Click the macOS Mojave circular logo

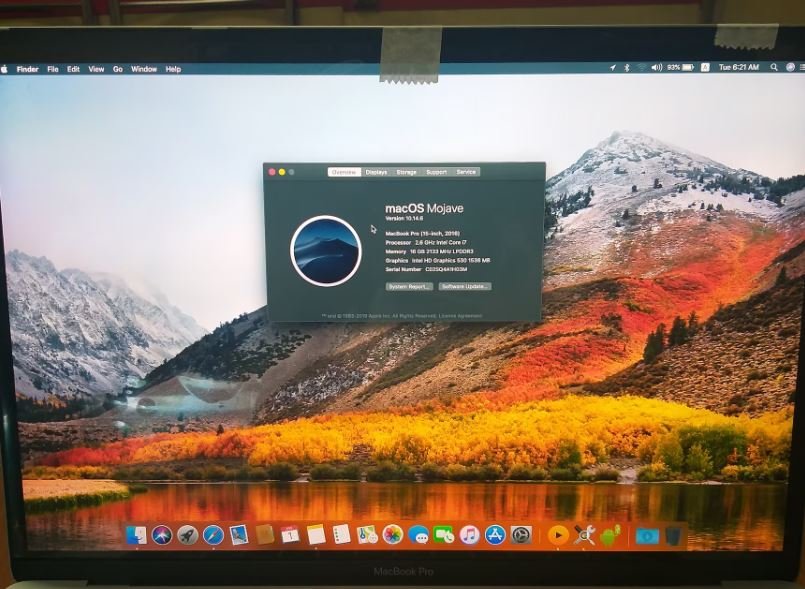[x=326, y=251]
